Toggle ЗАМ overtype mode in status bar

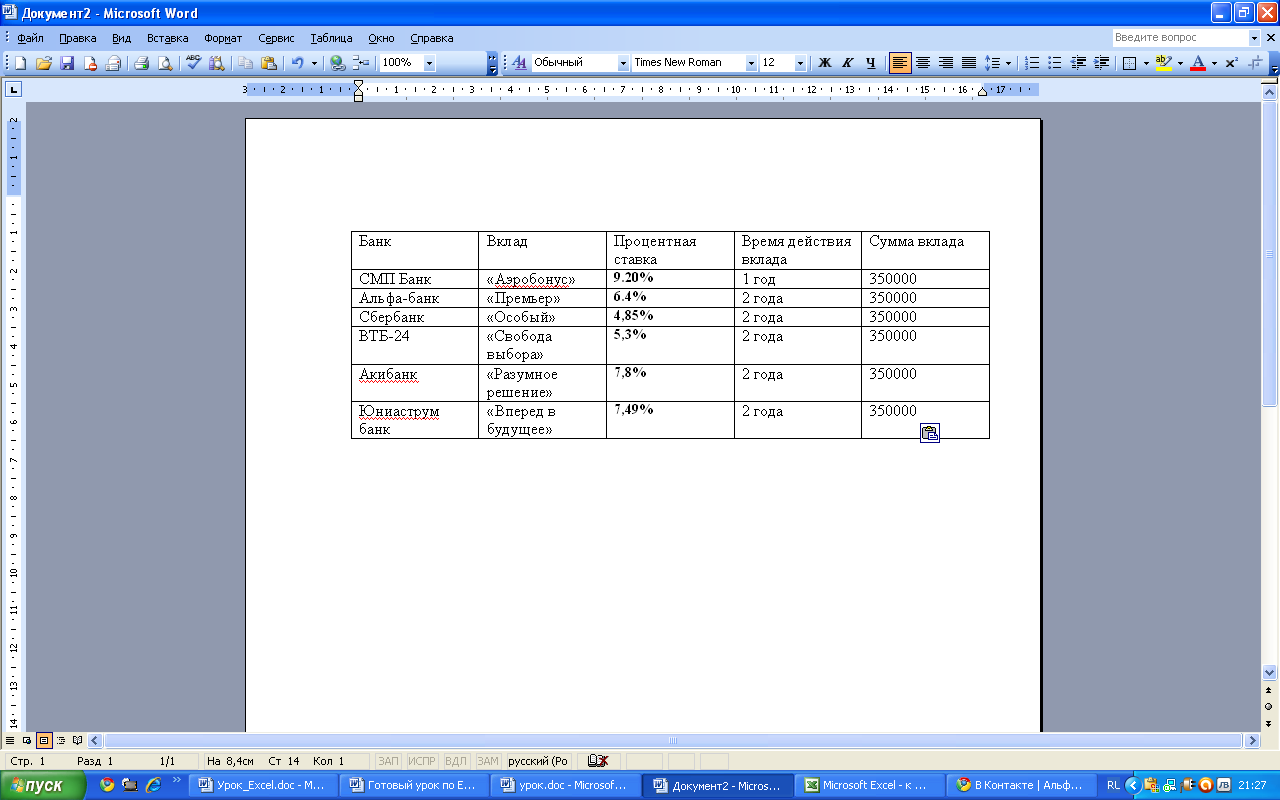tap(488, 761)
